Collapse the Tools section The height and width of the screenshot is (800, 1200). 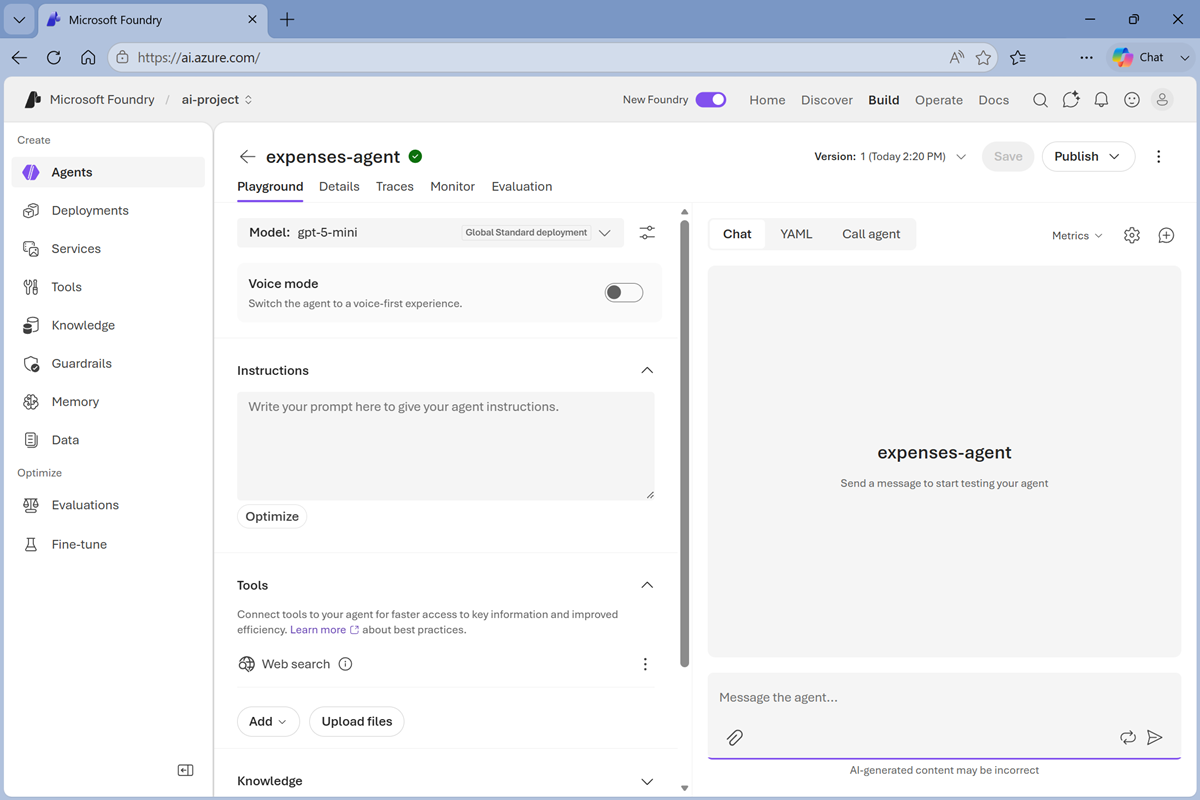[x=647, y=585]
